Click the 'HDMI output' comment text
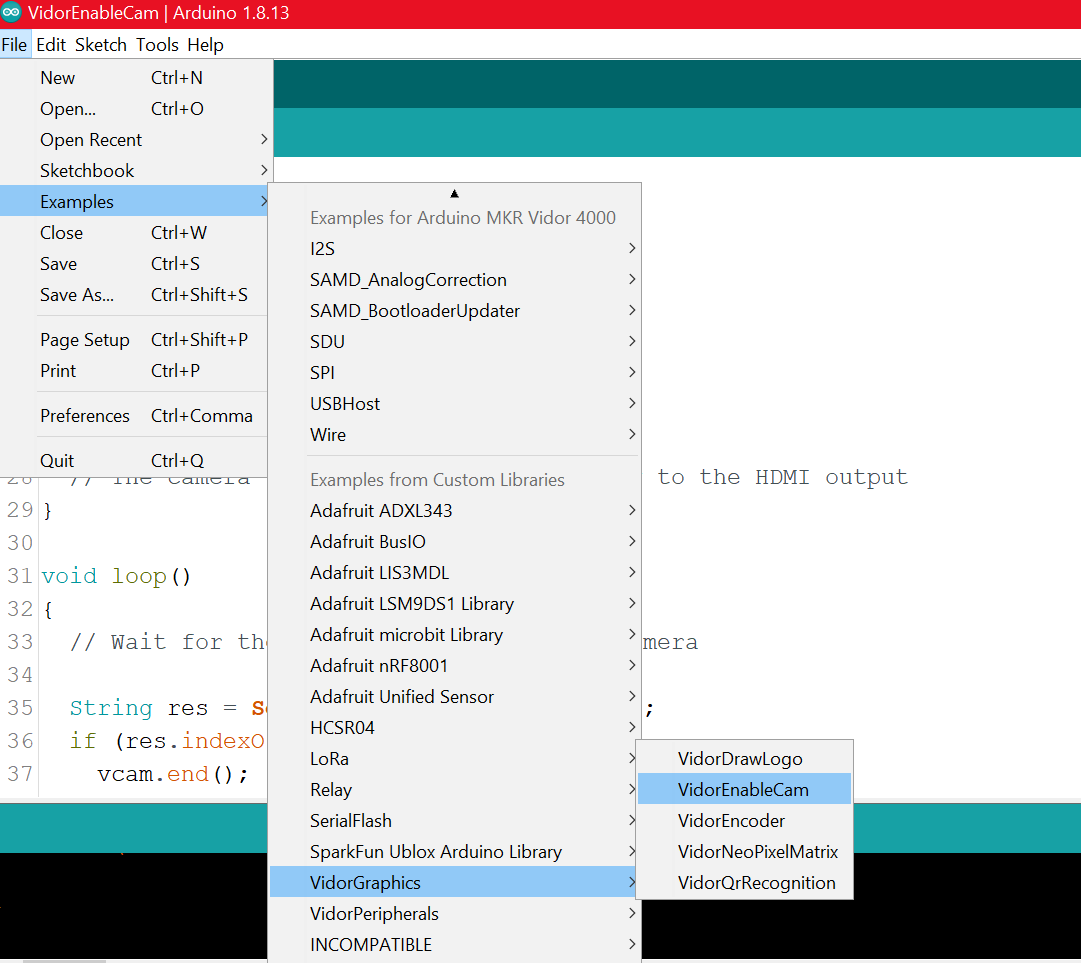This screenshot has width=1081, height=963. [x=831, y=477]
